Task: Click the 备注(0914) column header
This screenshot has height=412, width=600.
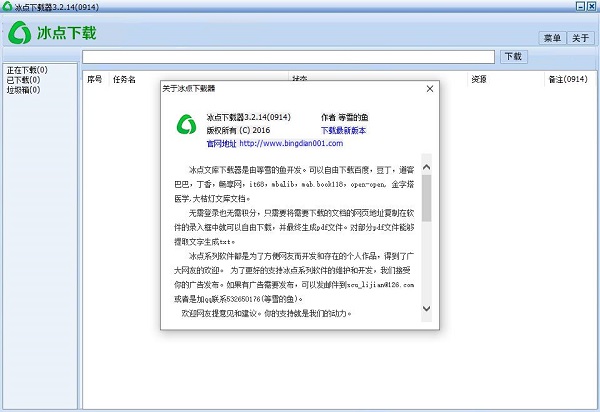Action: click(568, 79)
